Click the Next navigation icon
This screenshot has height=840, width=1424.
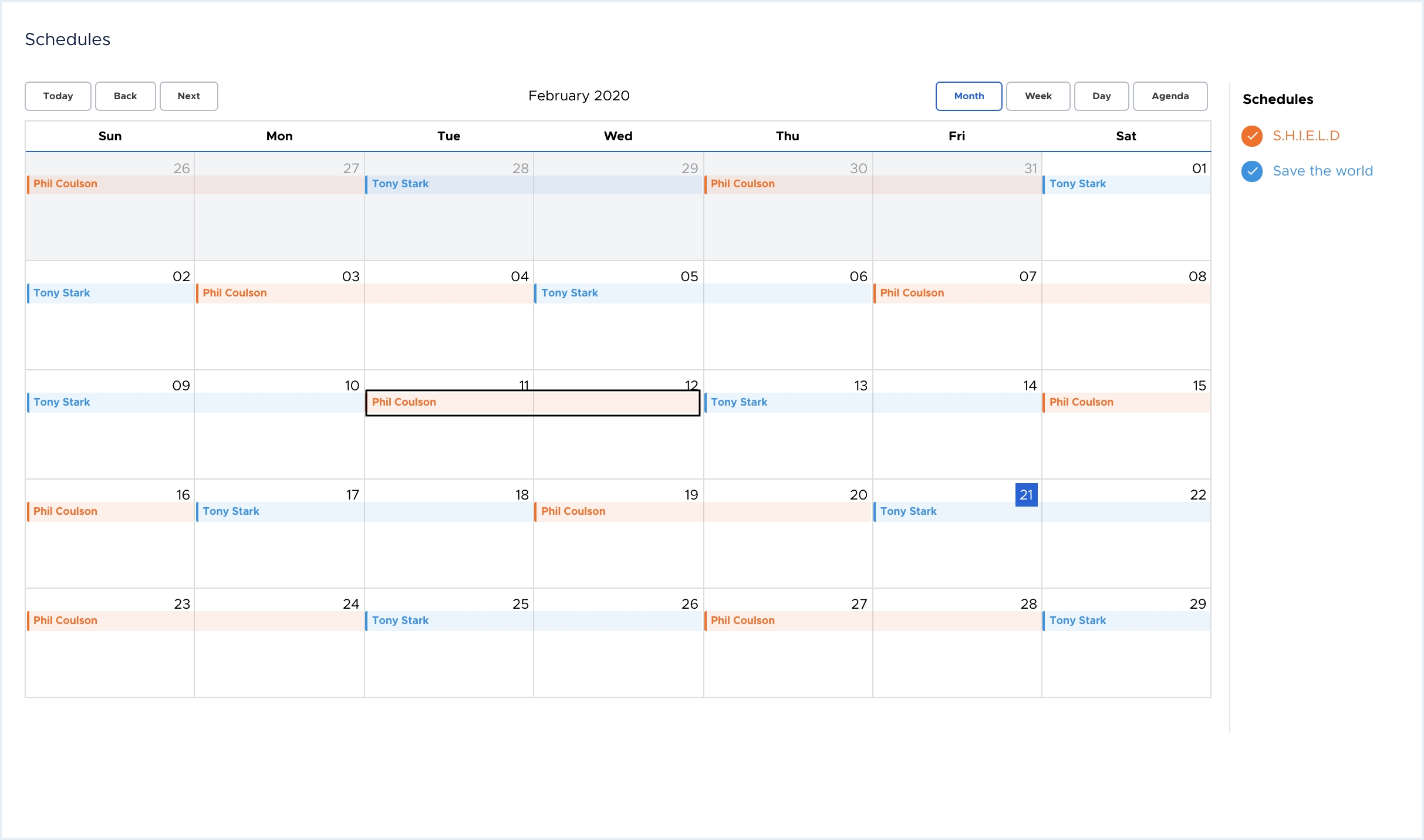(x=188, y=96)
